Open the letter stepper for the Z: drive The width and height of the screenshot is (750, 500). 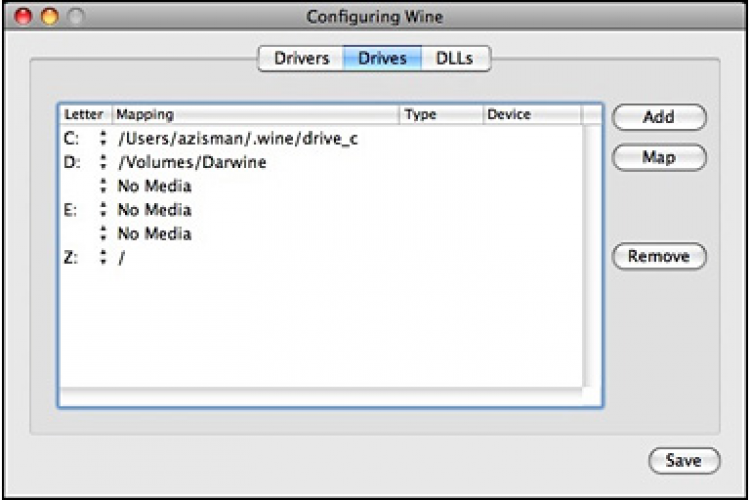[103, 257]
